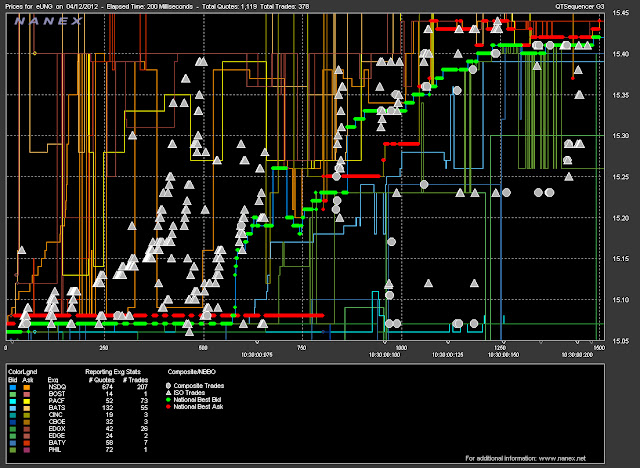Click the PHIL quote count 72
The height and width of the screenshot is (468, 640).
pos(109,449)
